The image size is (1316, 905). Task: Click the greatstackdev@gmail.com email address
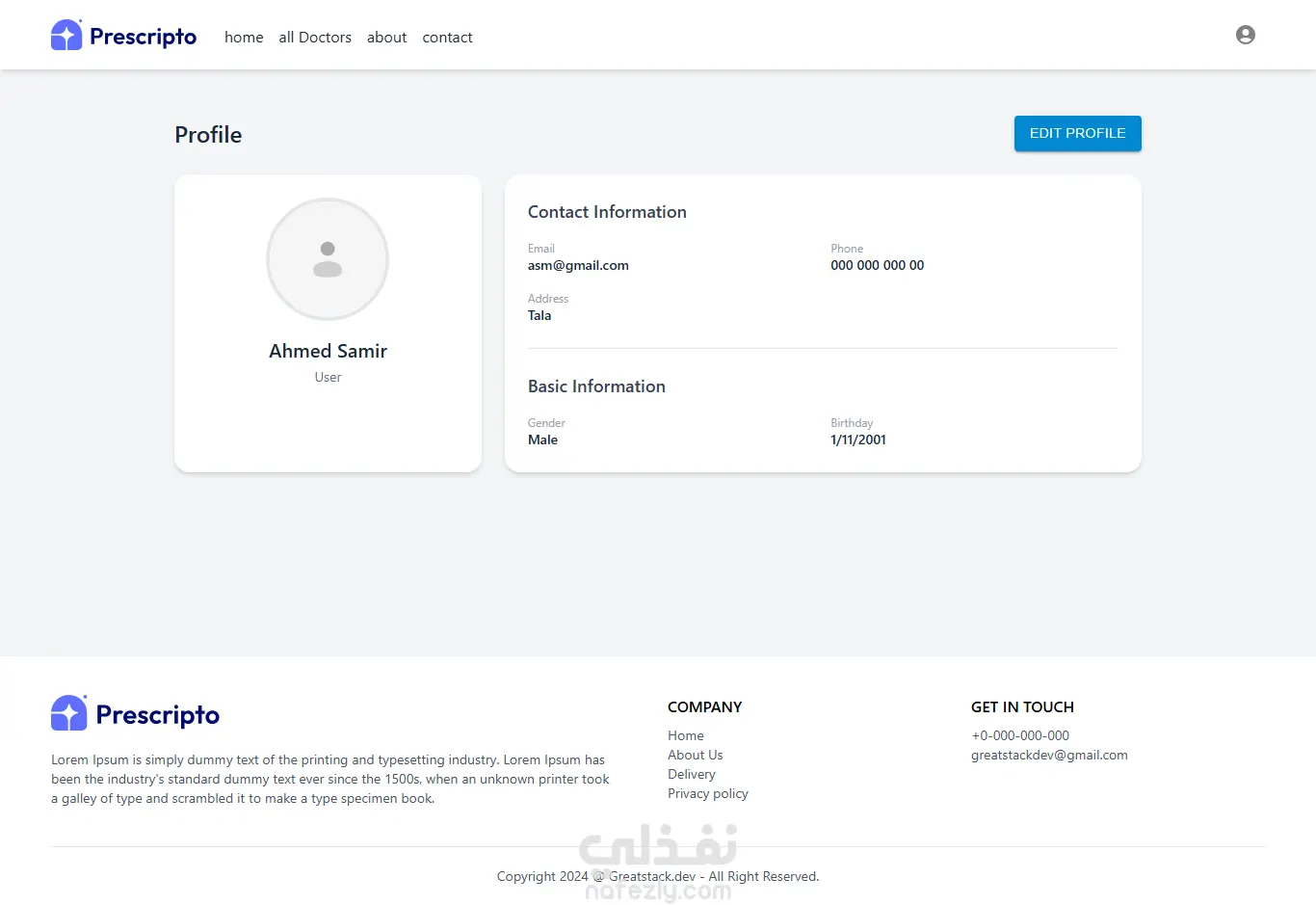[x=1049, y=755]
